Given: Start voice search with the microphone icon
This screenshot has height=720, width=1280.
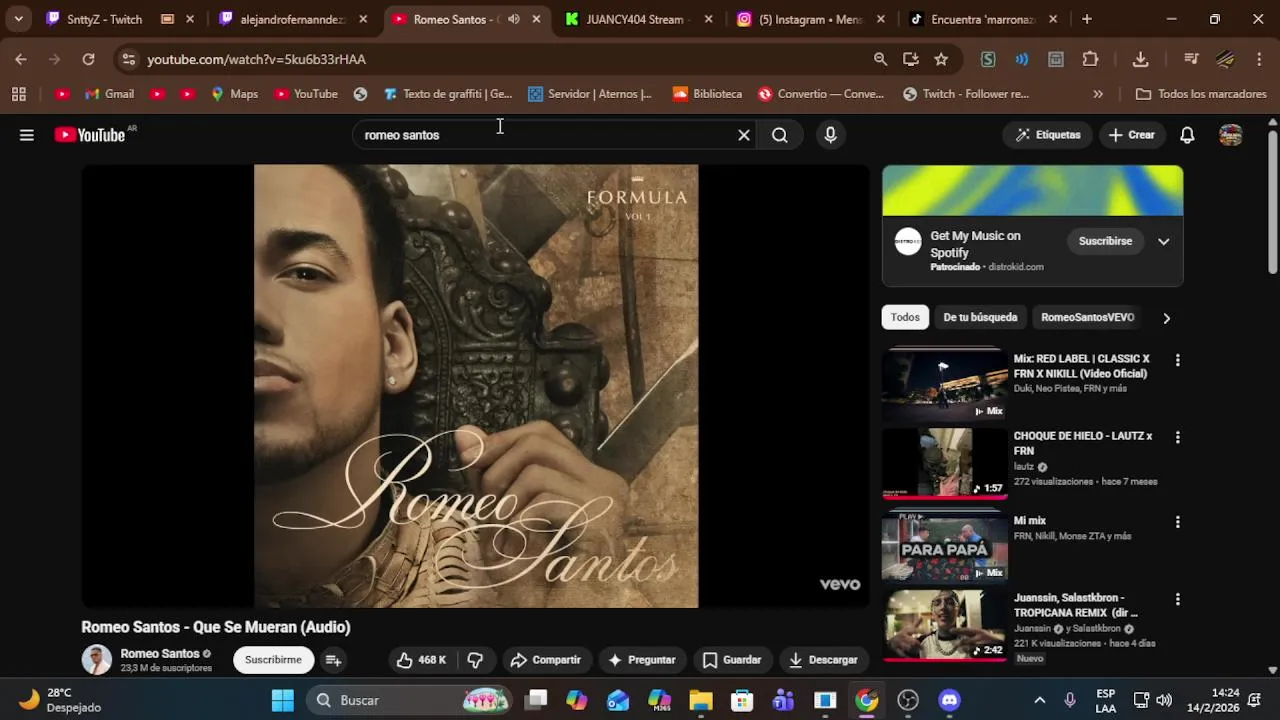Looking at the screenshot, I should 830,135.
